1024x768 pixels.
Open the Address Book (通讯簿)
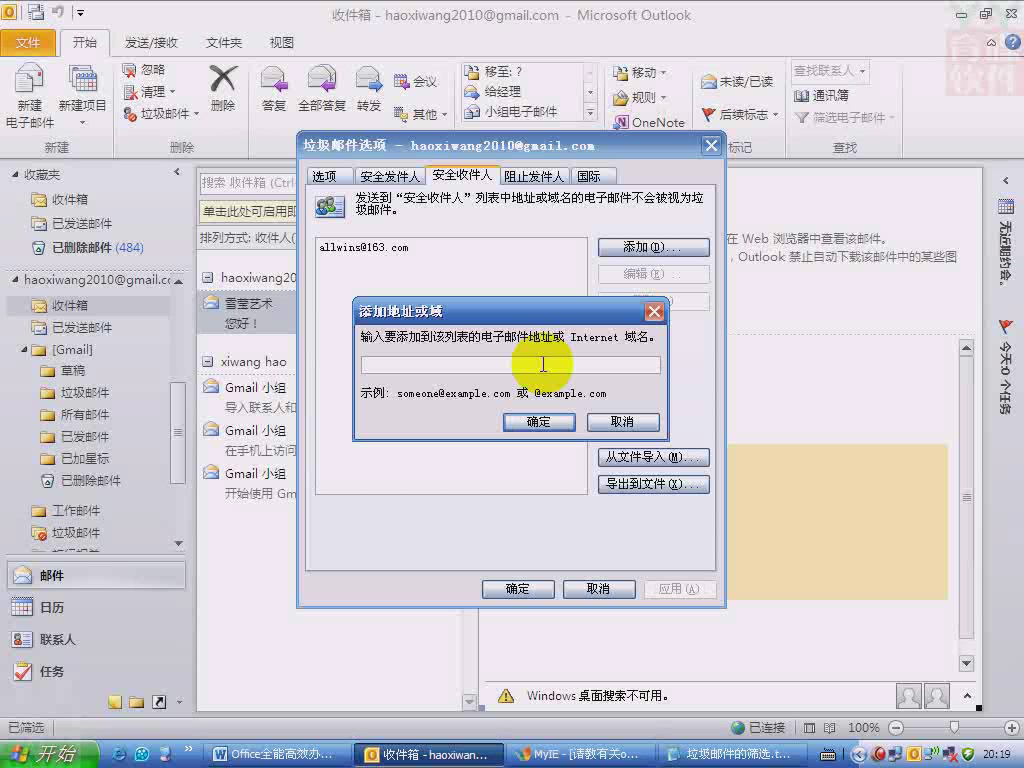click(822, 95)
